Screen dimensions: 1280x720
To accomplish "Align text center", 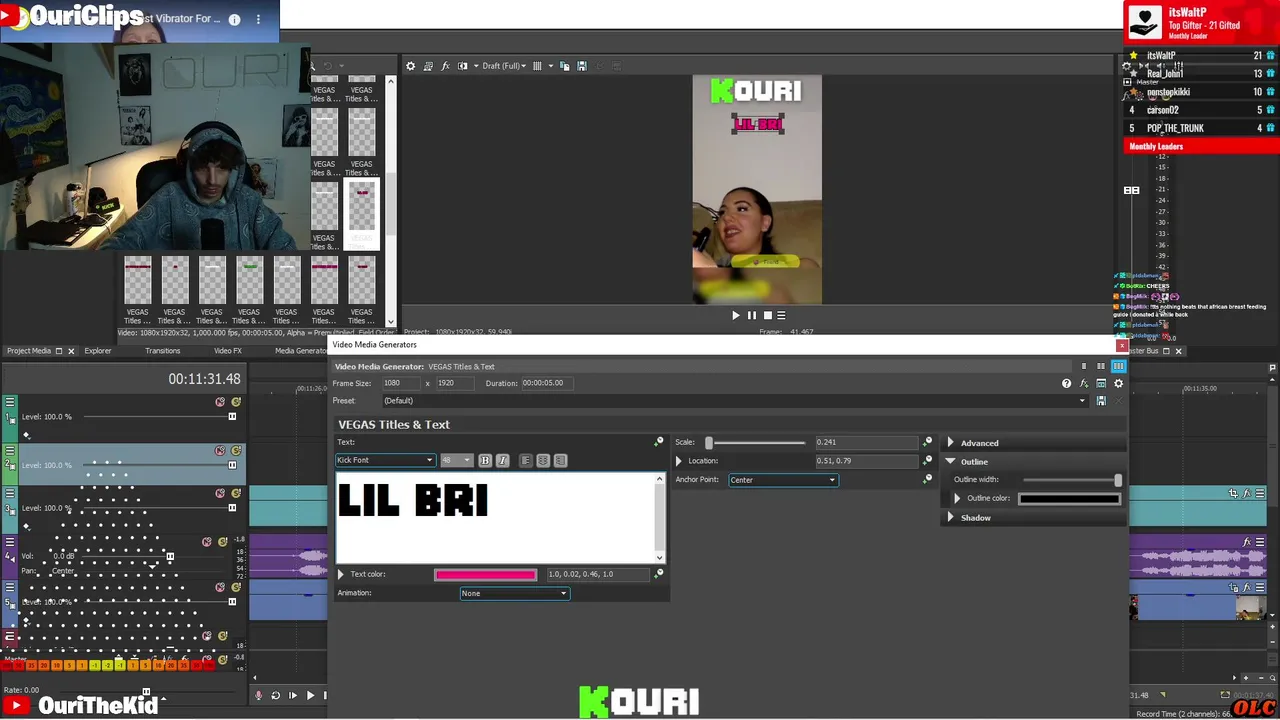I will click(x=543, y=460).
